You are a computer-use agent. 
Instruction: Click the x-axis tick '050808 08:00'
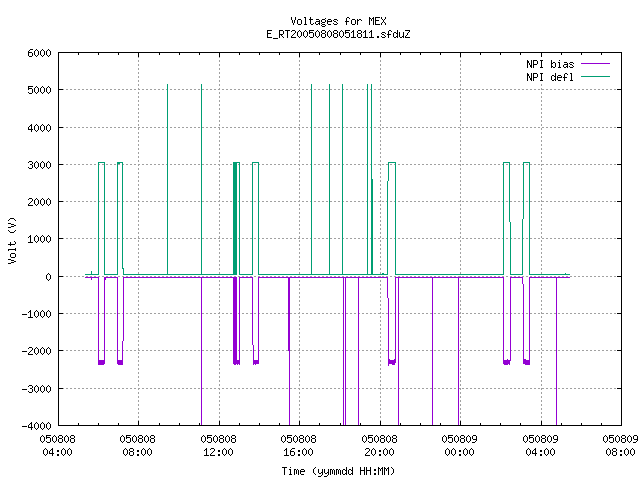138,446
